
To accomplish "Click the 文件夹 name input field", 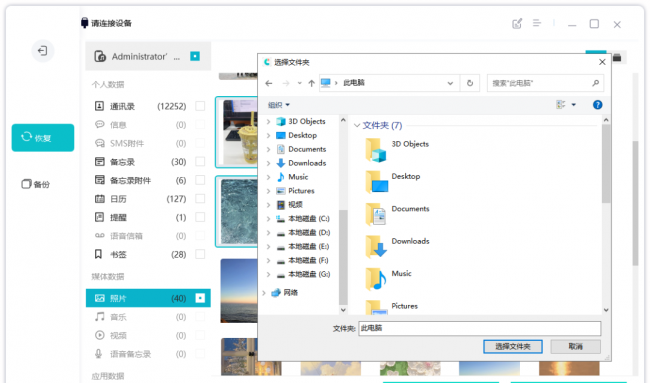I will (x=480, y=328).
